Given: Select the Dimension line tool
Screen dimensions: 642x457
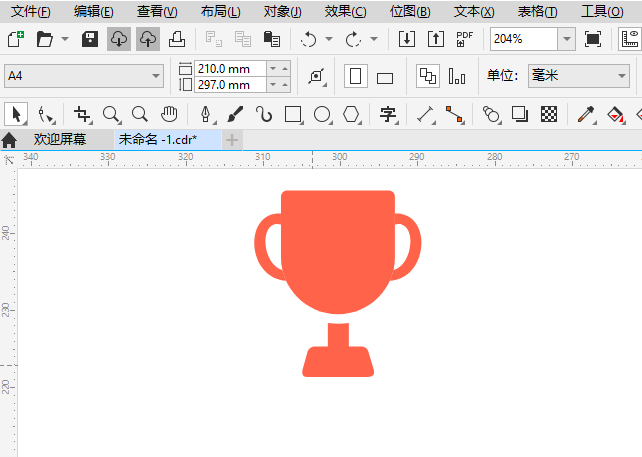Looking at the screenshot, I should [x=426, y=114].
